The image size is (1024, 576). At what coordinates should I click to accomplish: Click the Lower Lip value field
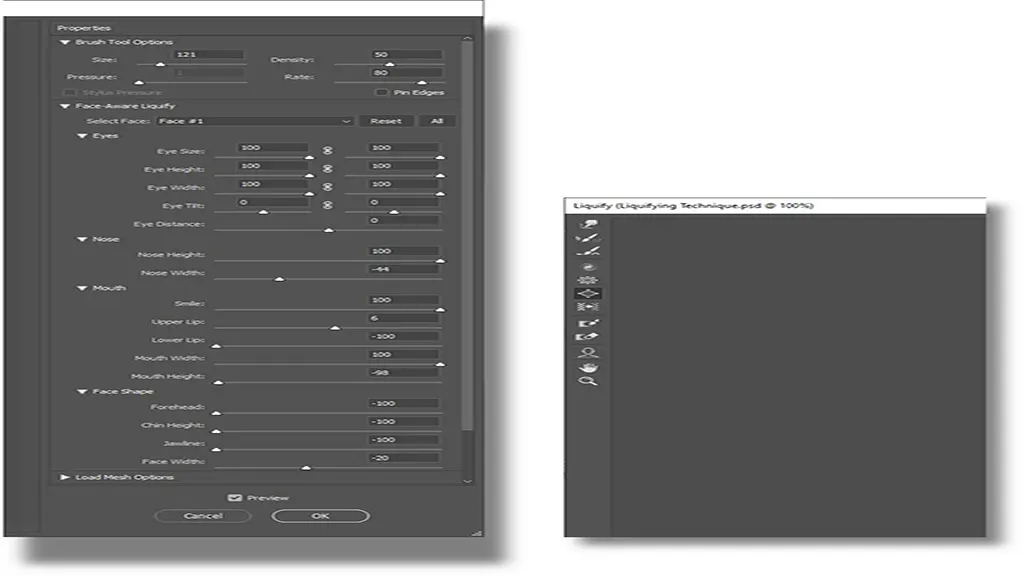click(x=403, y=336)
